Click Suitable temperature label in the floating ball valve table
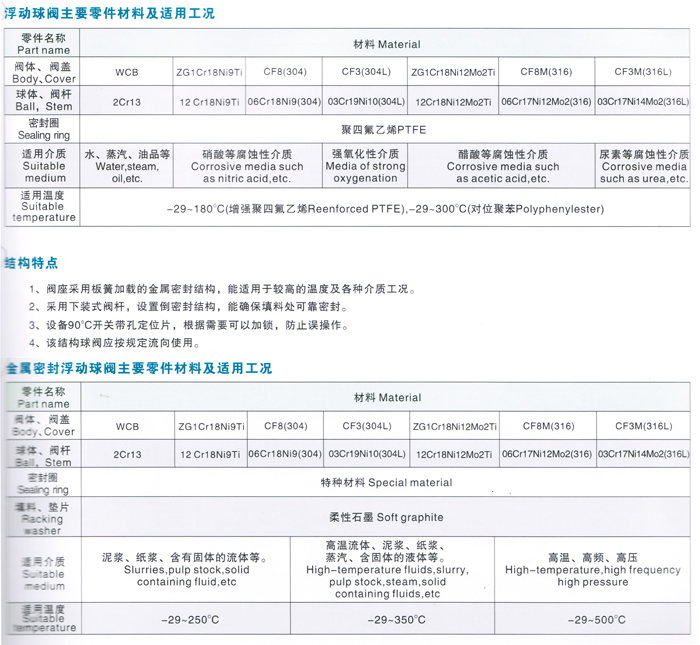 point(44,206)
